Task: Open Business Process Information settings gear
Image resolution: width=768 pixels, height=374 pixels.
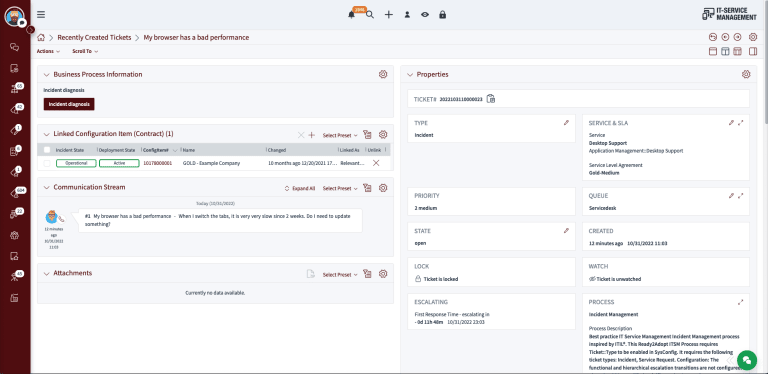Action: pyautogui.click(x=383, y=74)
